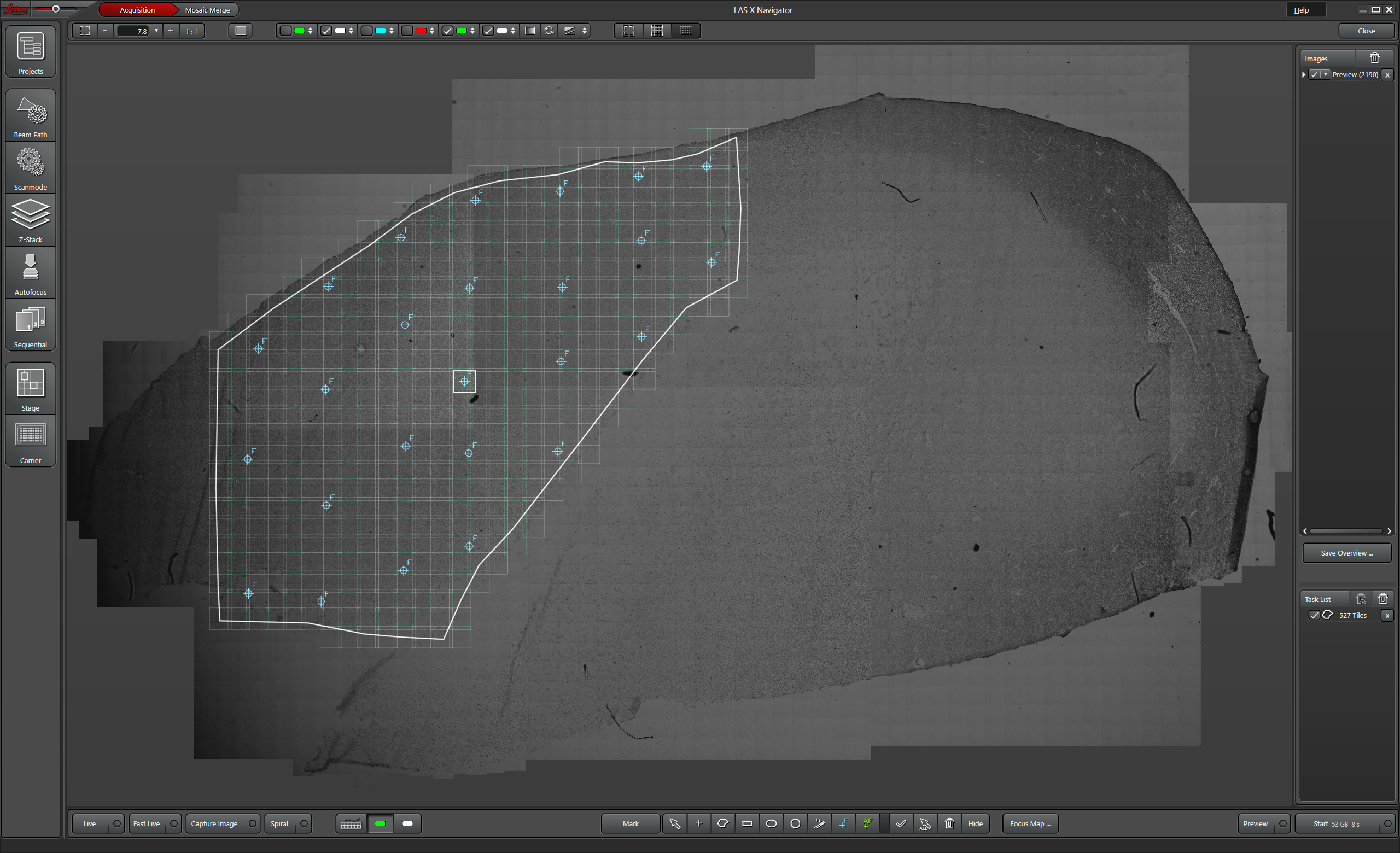
Task: Open the Beam Path settings
Action: click(31, 115)
